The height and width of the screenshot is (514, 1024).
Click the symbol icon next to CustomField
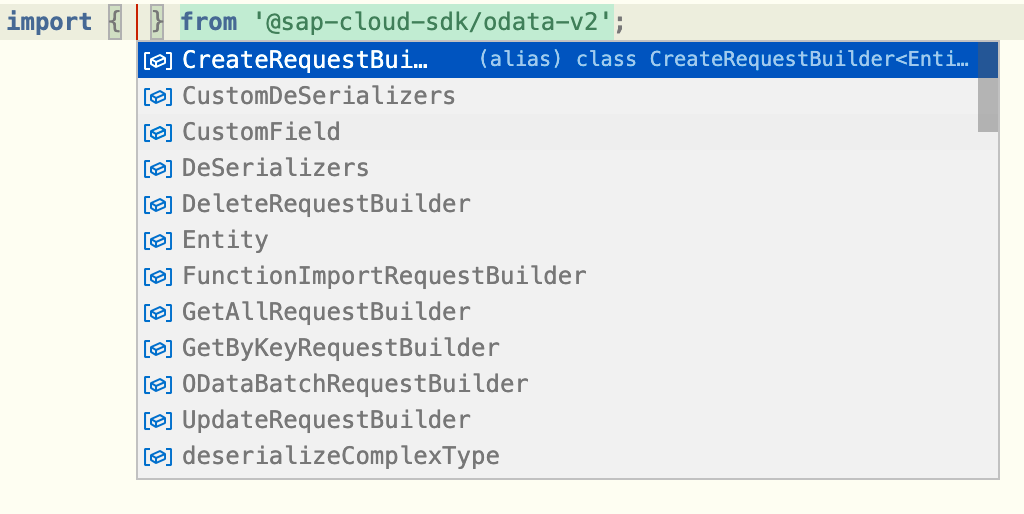(x=158, y=132)
